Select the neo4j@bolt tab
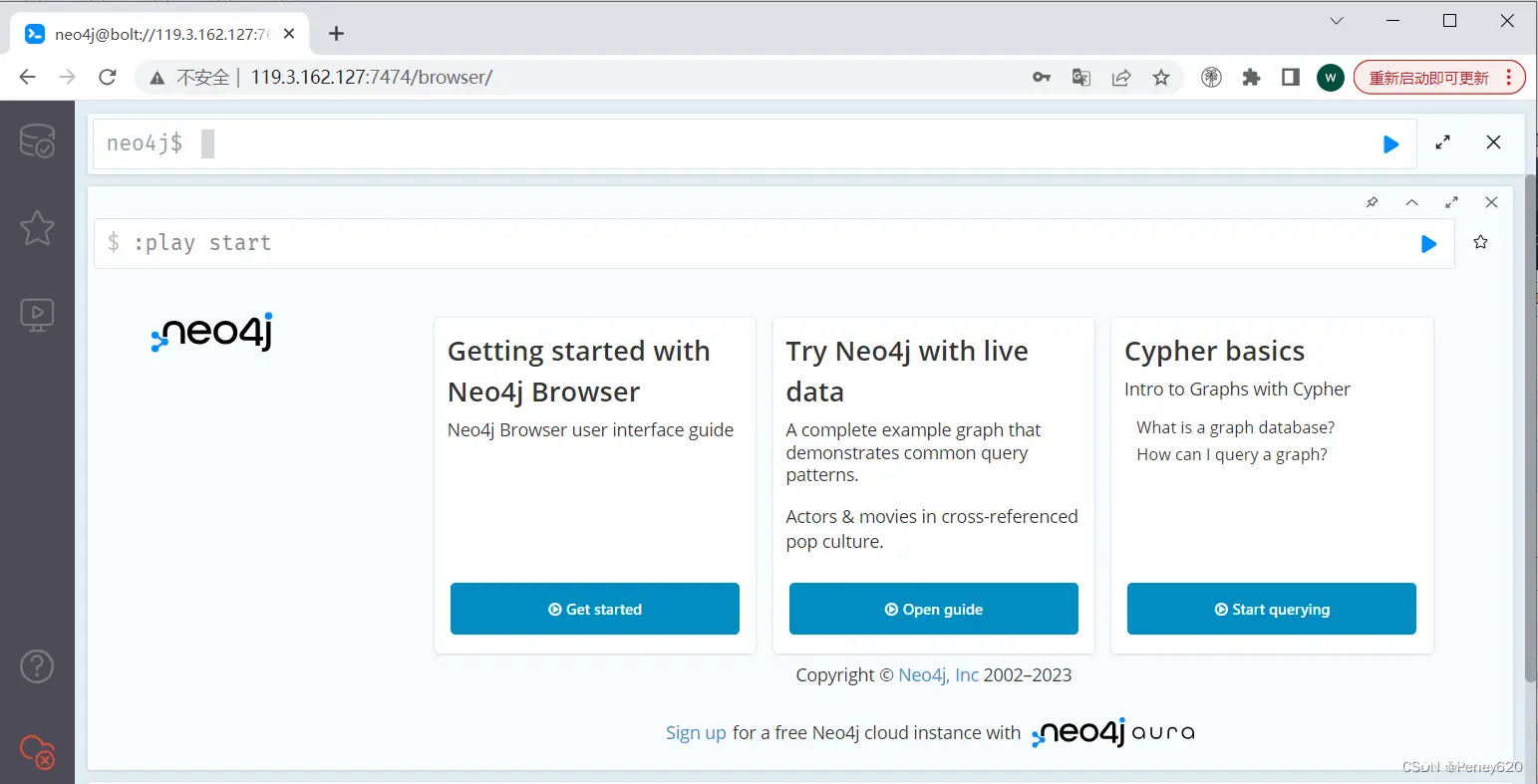This screenshot has height=784, width=1538. point(159,34)
